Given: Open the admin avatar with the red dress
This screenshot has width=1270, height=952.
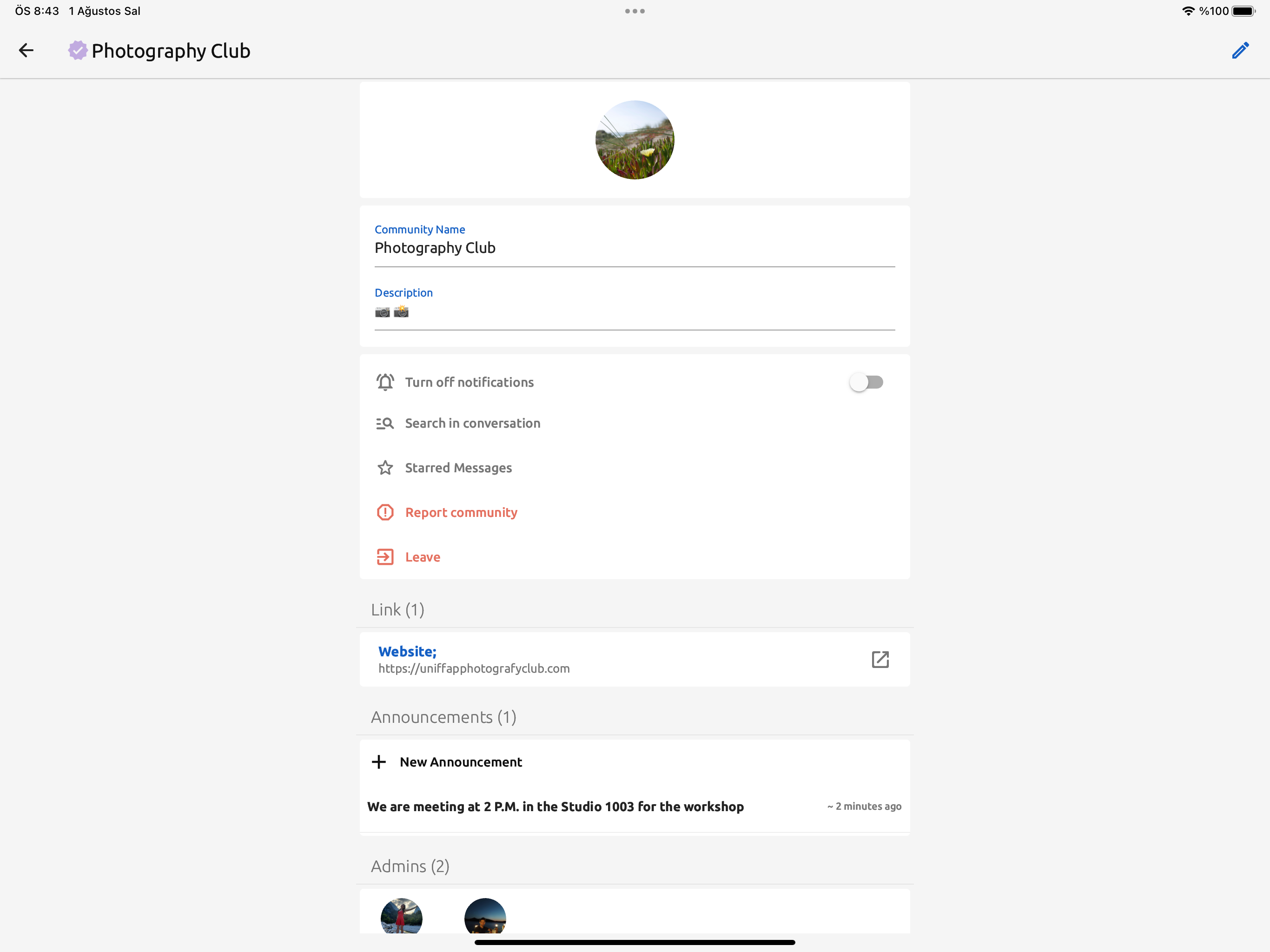Looking at the screenshot, I should [x=401, y=916].
